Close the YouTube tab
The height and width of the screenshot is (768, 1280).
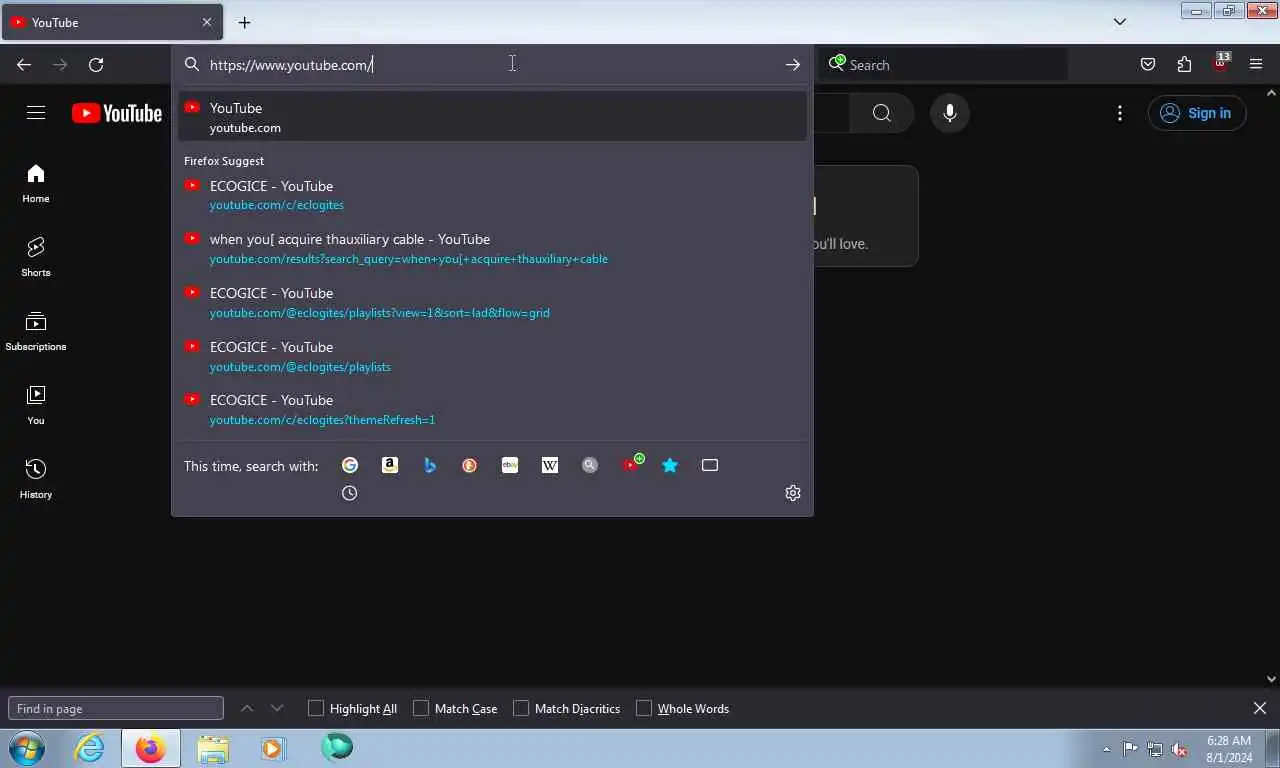pos(207,22)
